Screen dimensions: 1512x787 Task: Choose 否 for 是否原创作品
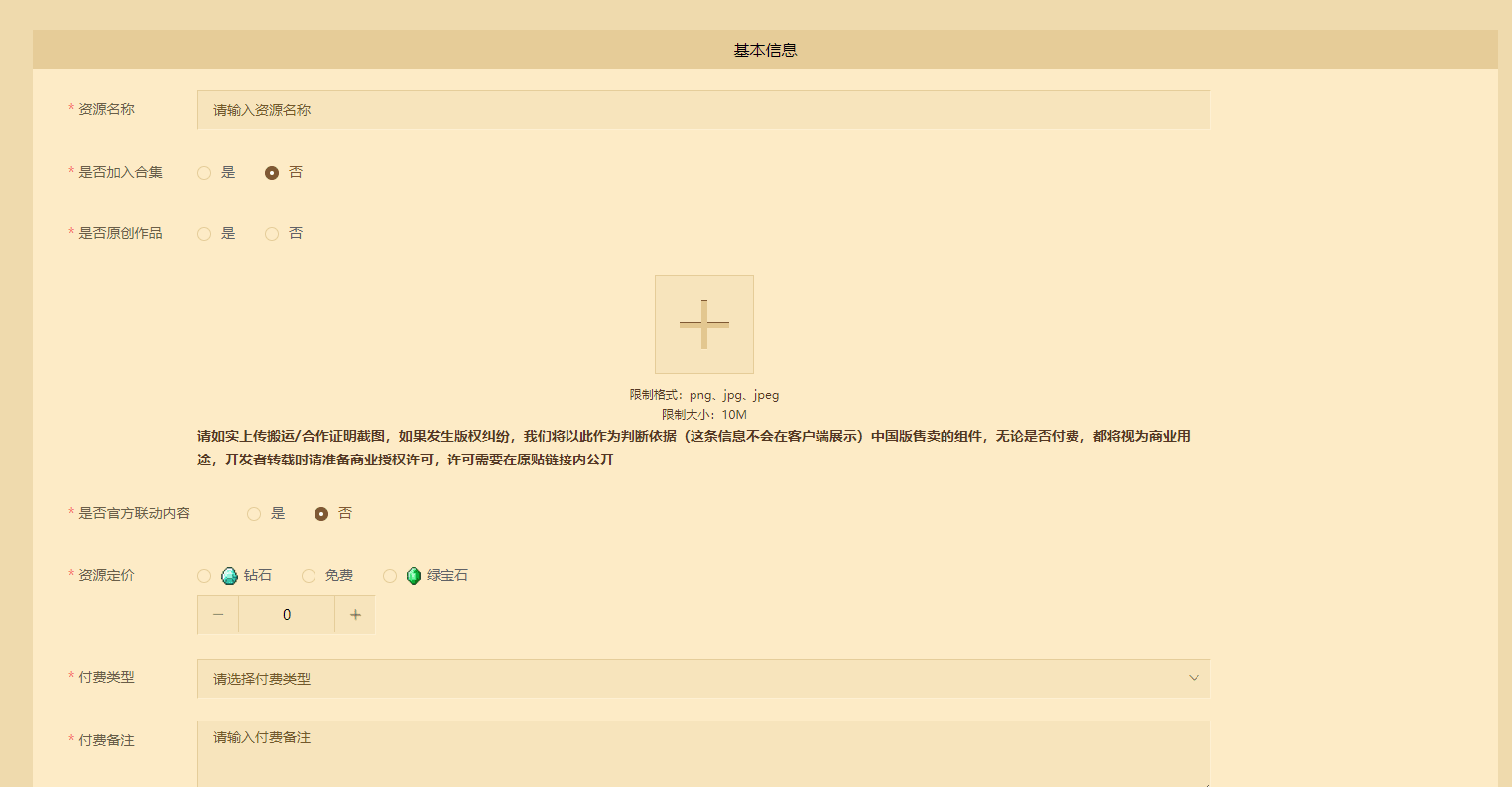(272, 234)
